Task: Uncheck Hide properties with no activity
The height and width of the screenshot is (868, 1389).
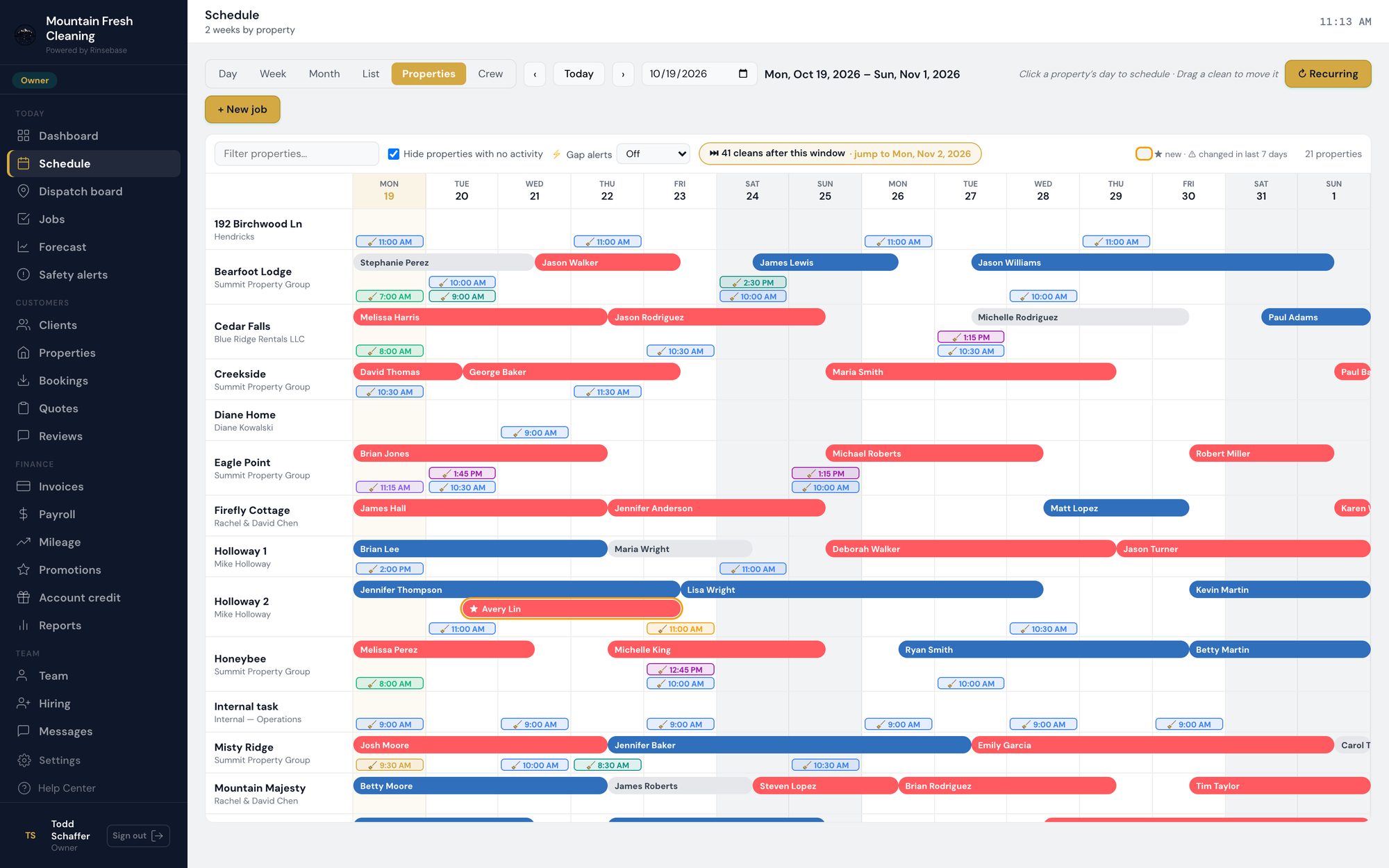Action: click(394, 154)
